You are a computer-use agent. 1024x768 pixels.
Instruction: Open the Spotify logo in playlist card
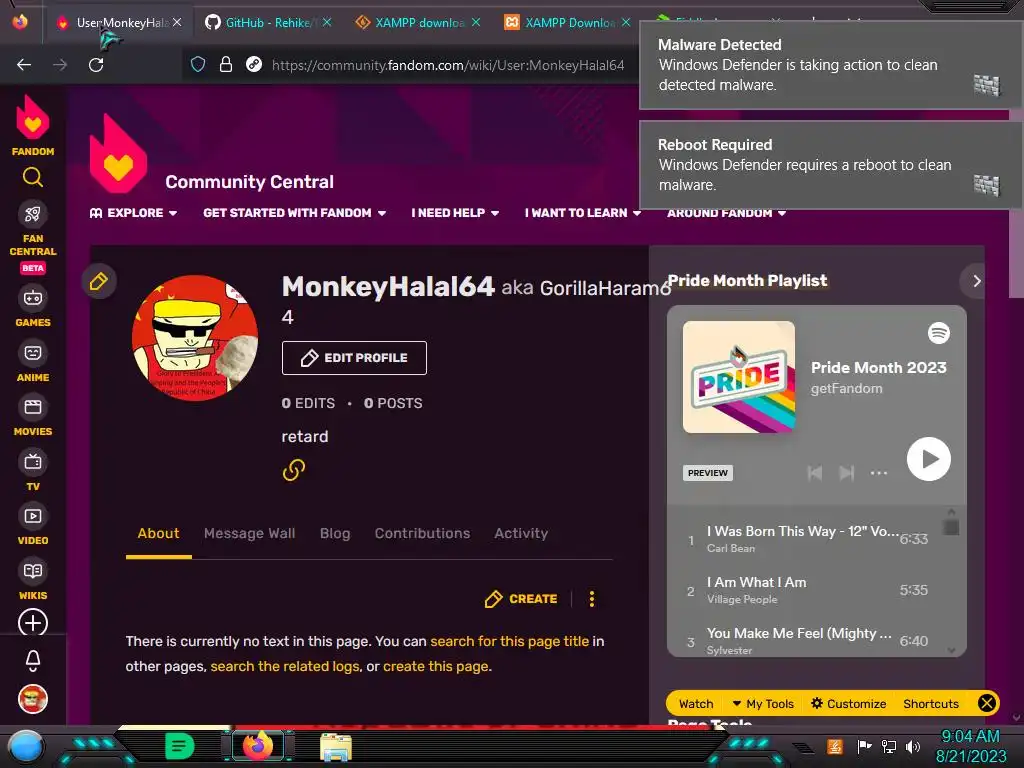coord(939,333)
